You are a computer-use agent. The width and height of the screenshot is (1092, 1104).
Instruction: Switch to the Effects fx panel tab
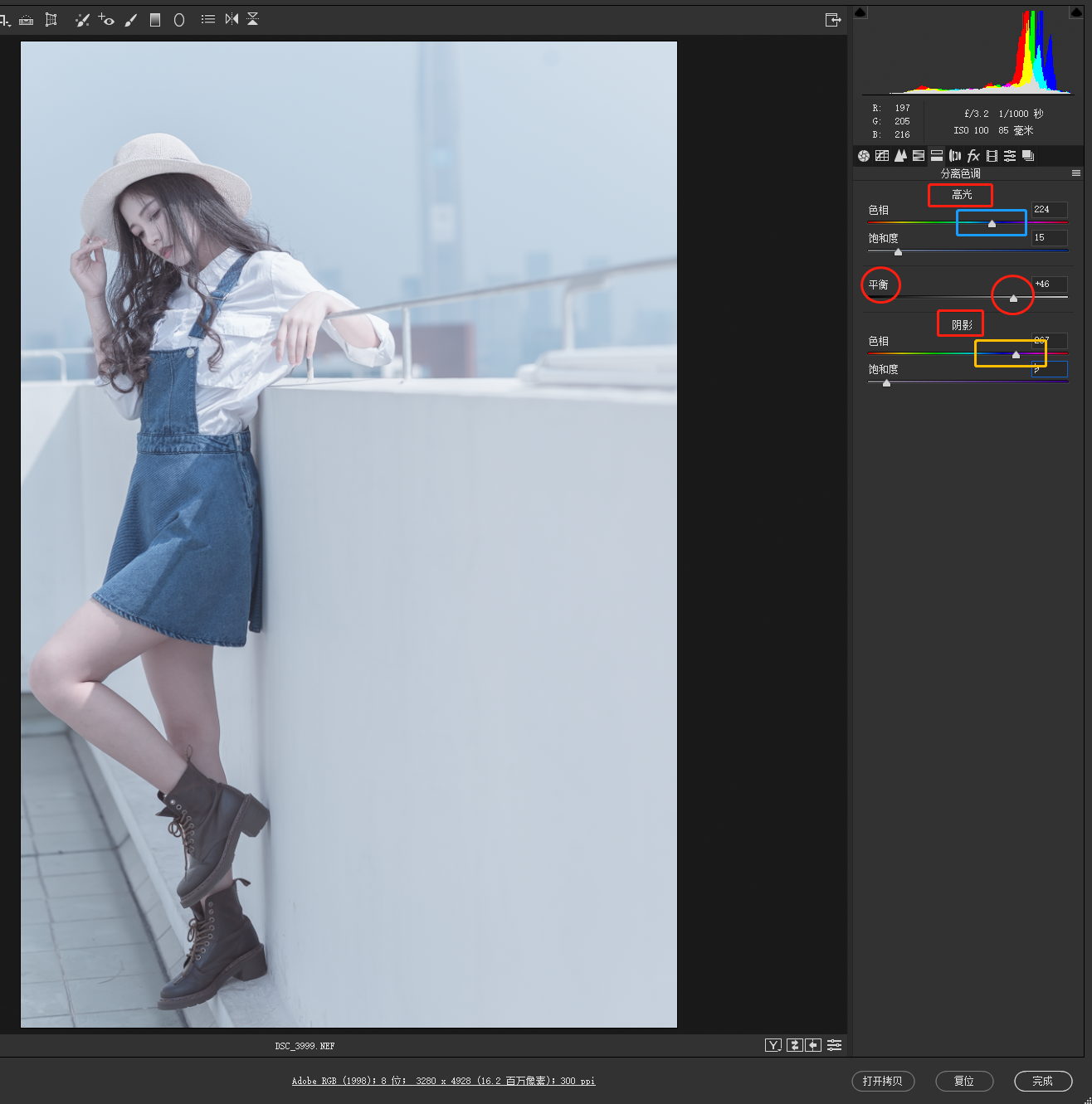point(973,156)
